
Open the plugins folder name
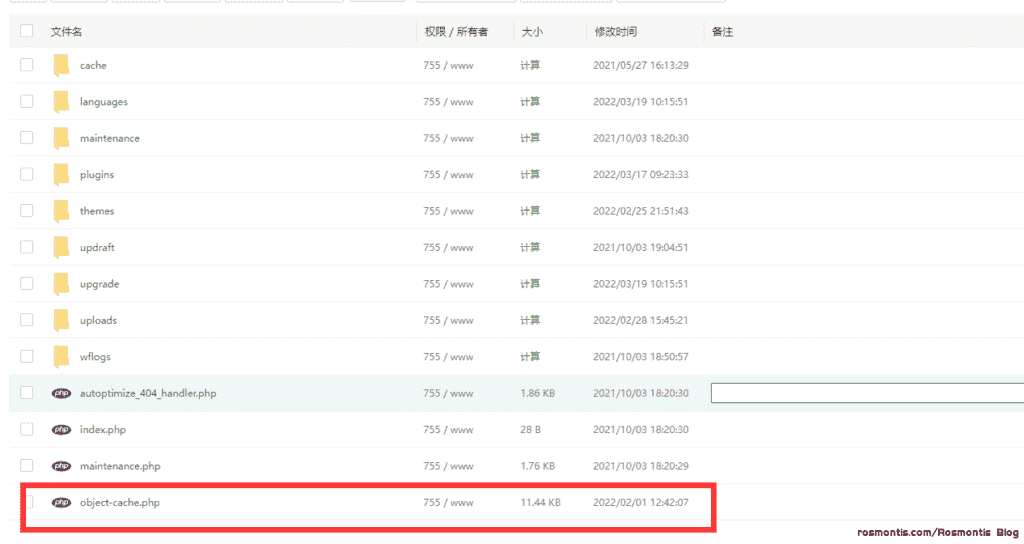click(x=97, y=175)
